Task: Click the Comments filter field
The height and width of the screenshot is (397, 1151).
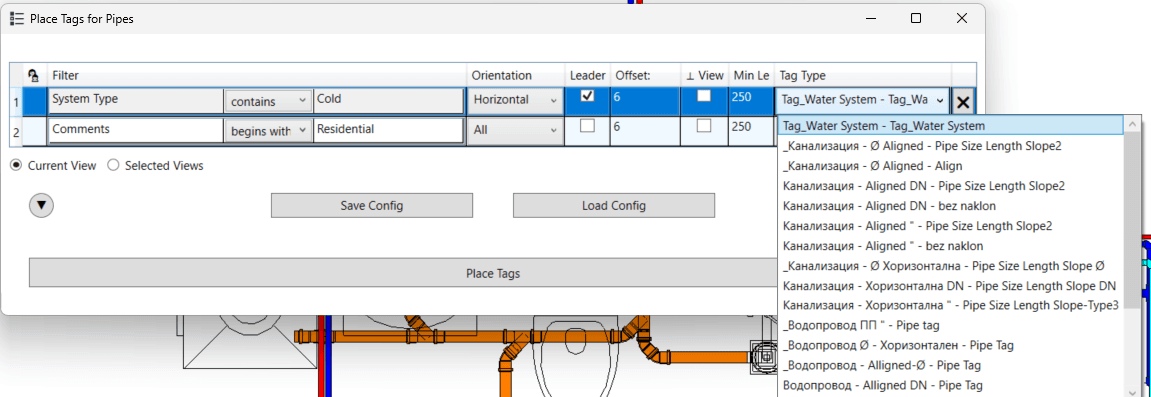Action: pyautogui.click(x=136, y=130)
